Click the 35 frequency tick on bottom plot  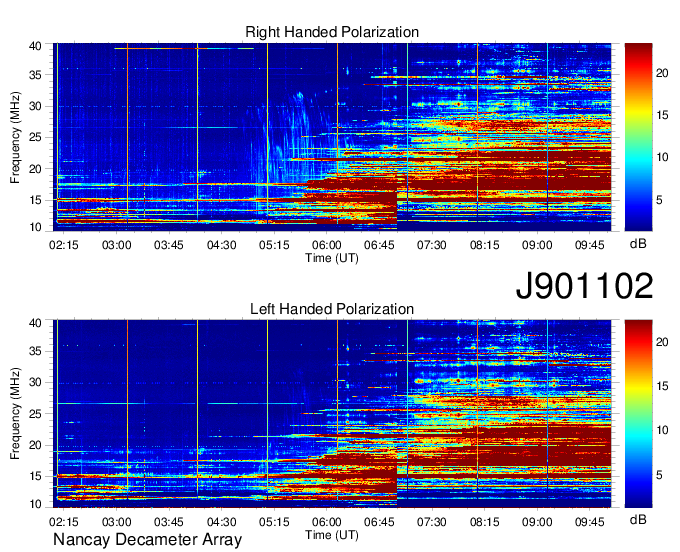[x=35, y=352]
